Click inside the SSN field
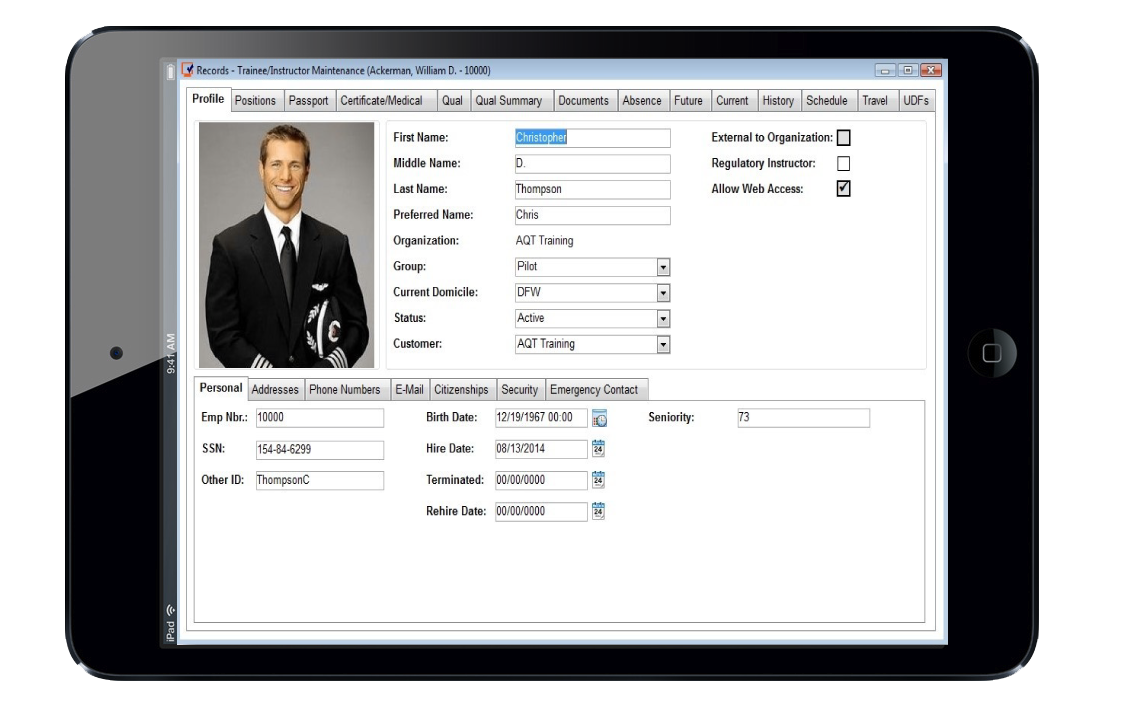This screenshot has height=709, width=1135. tap(320, 449)
